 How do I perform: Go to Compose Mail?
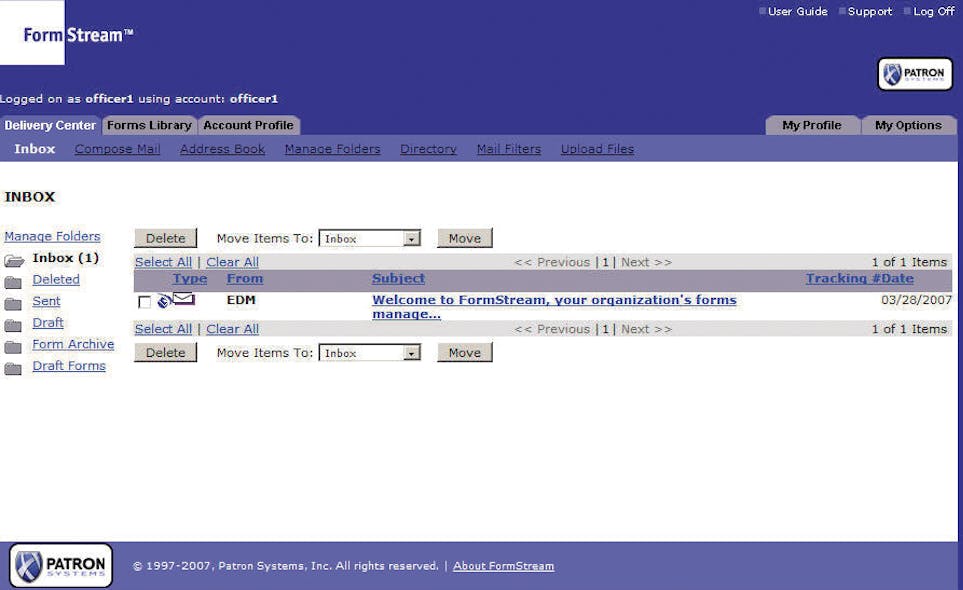tap(117, 149)
